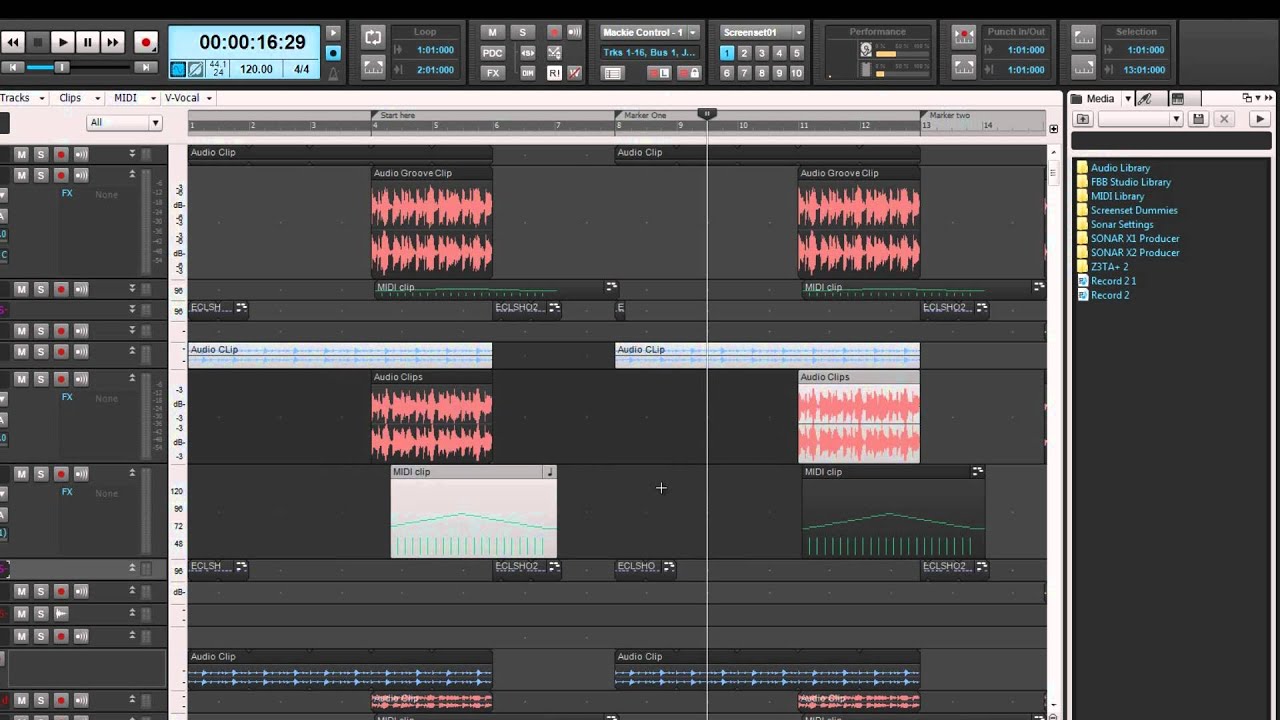Click the browser save preset icon
The height and width of the screenshot is (720, 1280).
(x=1199, y=119)
